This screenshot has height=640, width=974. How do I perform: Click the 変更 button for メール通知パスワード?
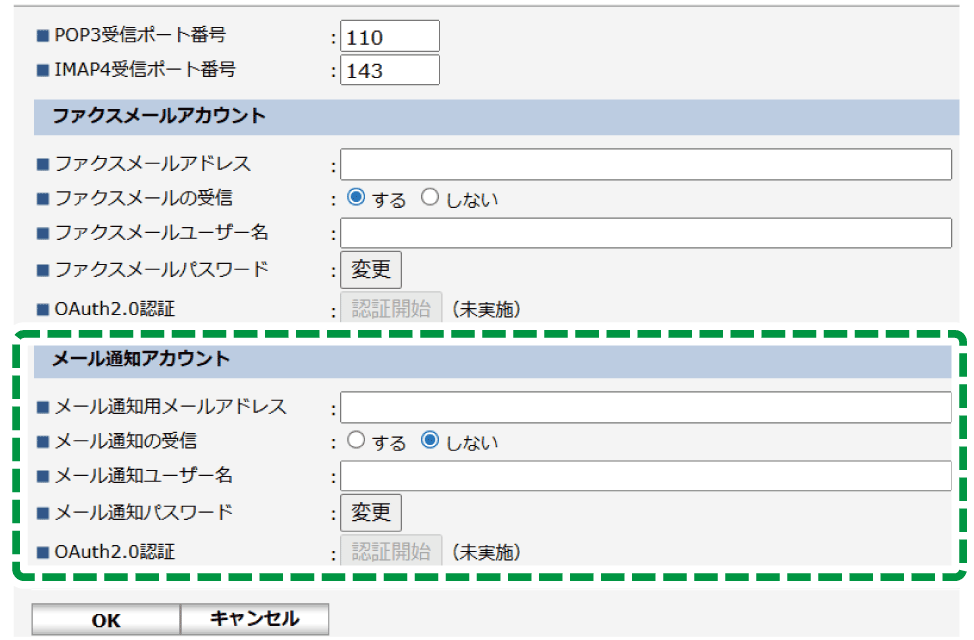tap(370, 512)
